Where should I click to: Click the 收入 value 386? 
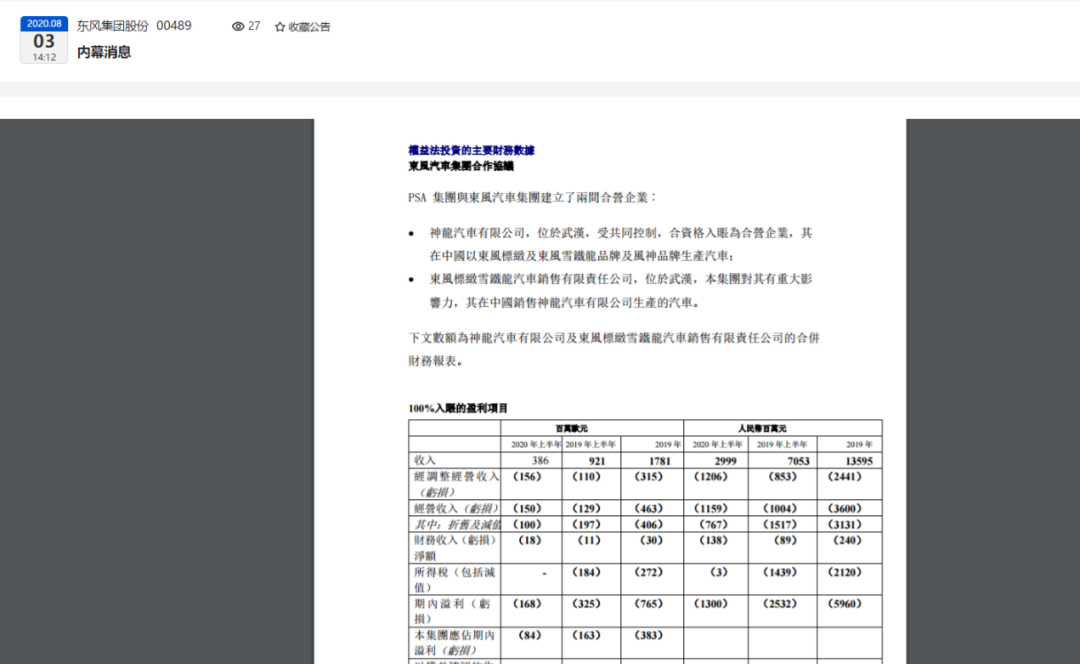(540, 461)
